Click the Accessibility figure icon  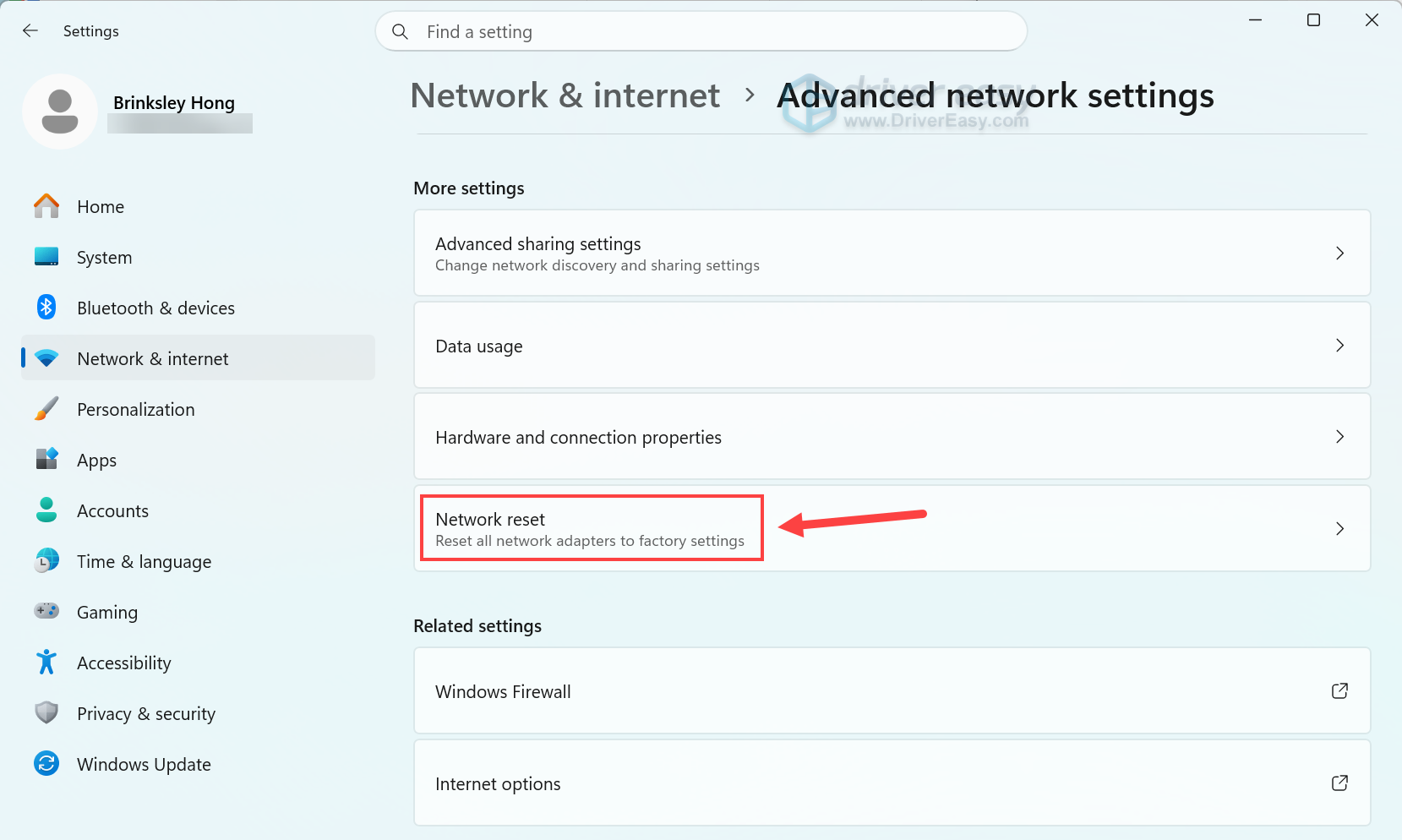coord(46,663)
